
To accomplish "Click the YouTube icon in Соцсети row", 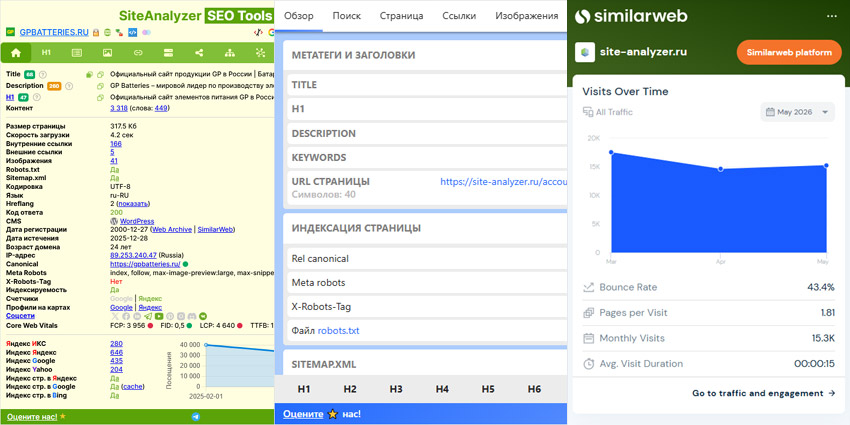I will (x=159, y=316).
